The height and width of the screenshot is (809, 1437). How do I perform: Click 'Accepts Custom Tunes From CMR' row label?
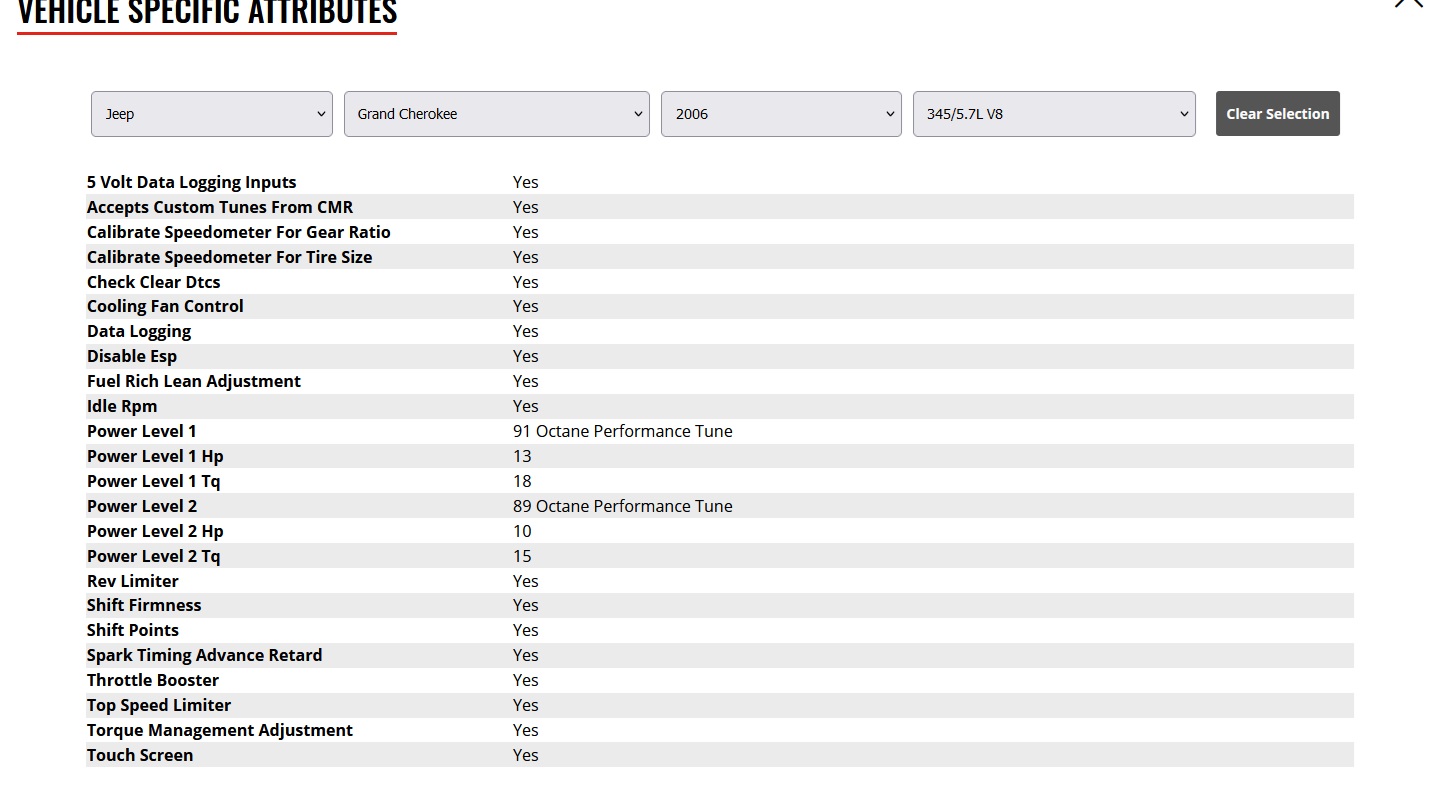[x=220, y=207]
